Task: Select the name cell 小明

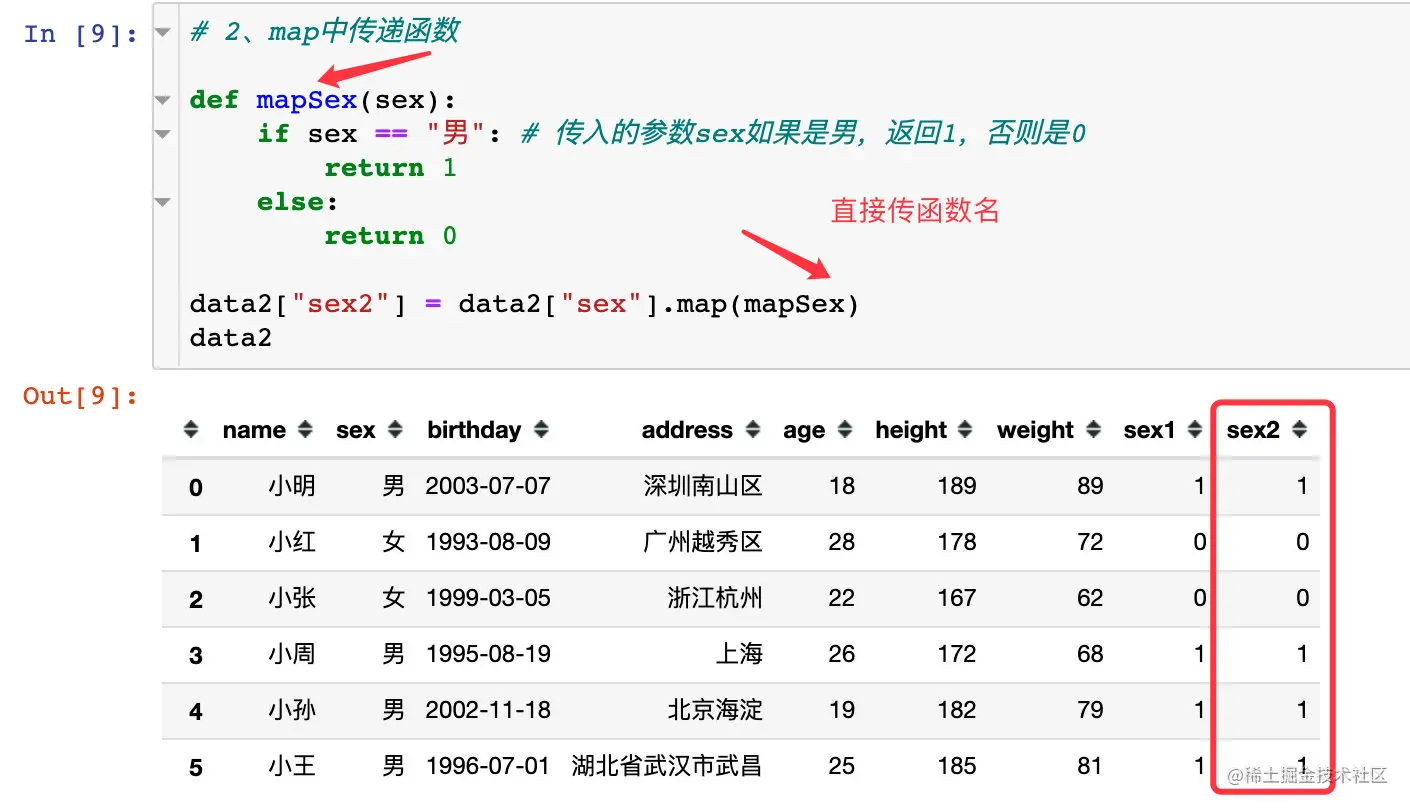Action: (292, 486)
